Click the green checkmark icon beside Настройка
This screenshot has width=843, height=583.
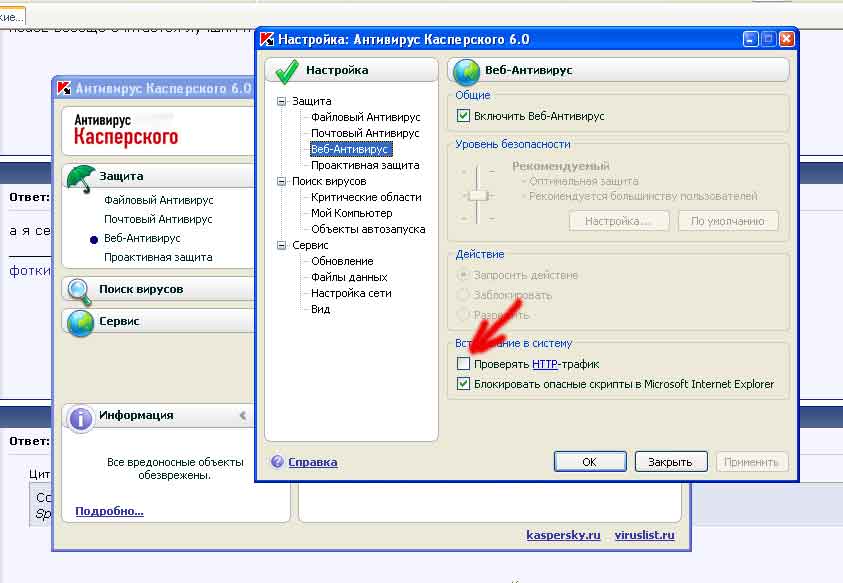tap(287, 72)
